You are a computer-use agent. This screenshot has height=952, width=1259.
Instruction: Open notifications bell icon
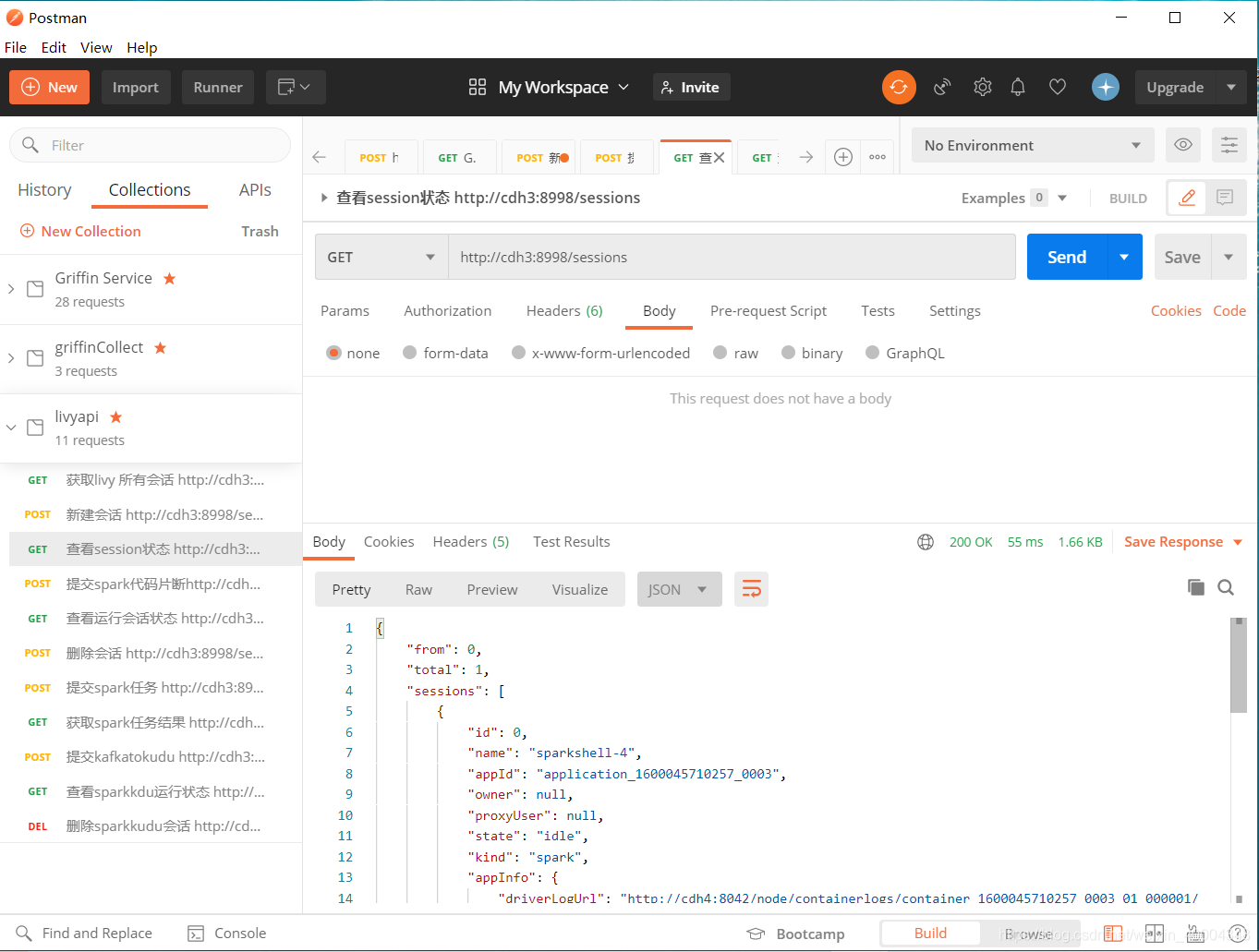tap(1018, 87)
